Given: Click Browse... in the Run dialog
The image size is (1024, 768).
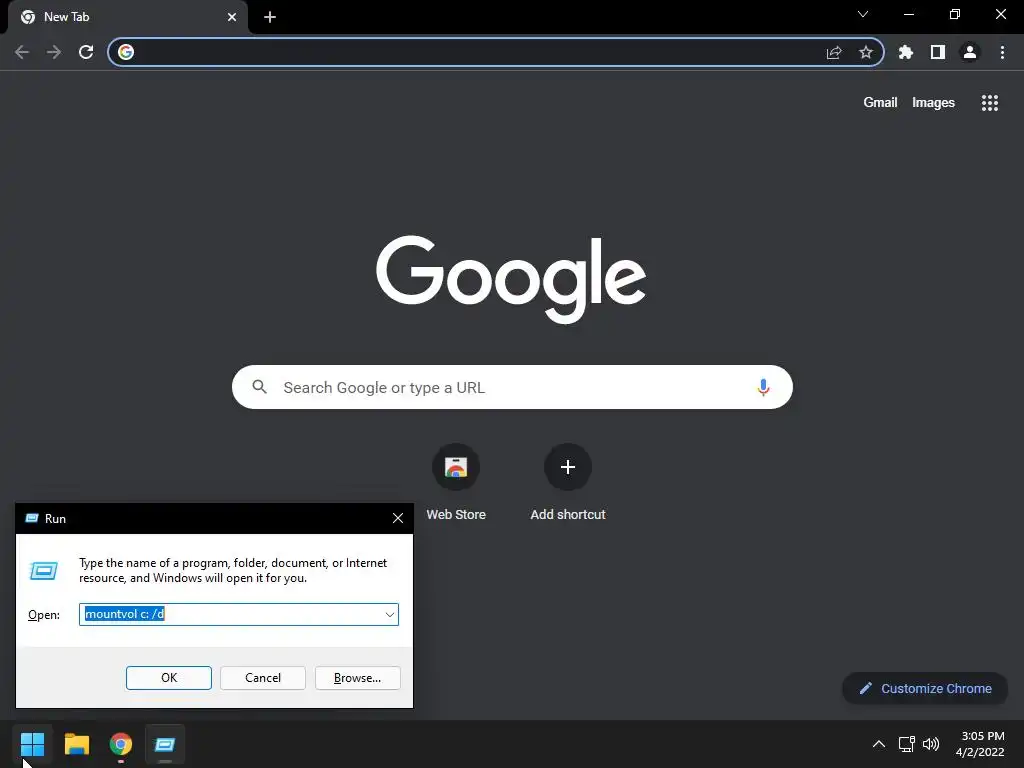Looking at the screenshot, I should [x=357, y=678].
